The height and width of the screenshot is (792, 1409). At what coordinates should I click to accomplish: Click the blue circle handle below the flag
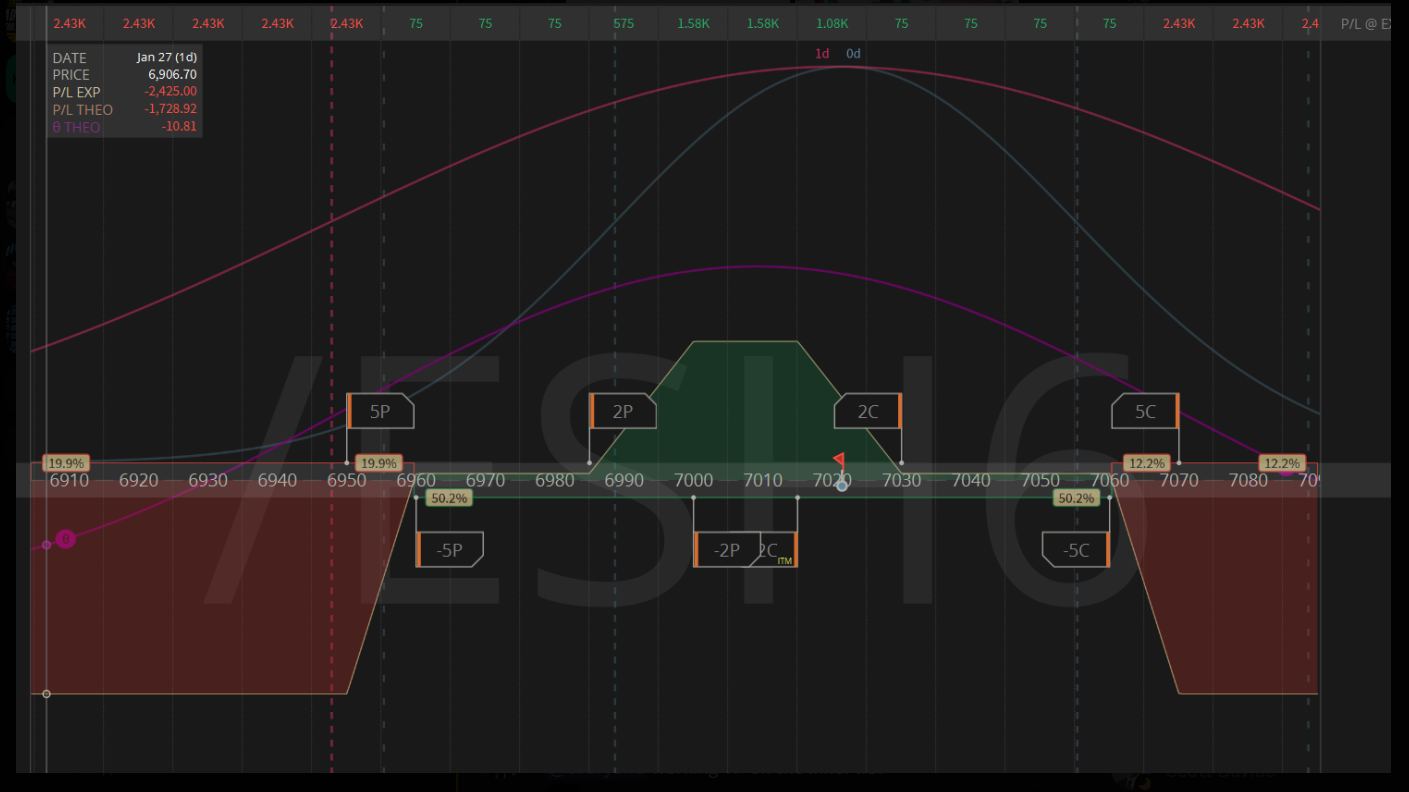pos(842,485)
